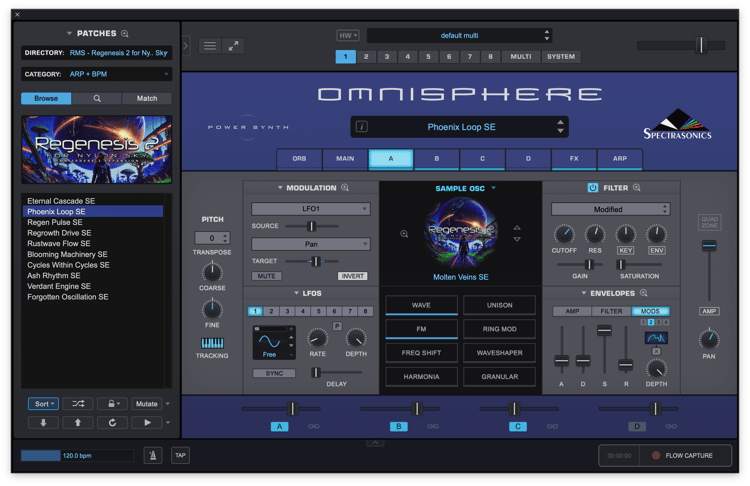This screenshot has width=750, height=486.
Task: Click the TAP tempo button
Action: tap(180, 455)
